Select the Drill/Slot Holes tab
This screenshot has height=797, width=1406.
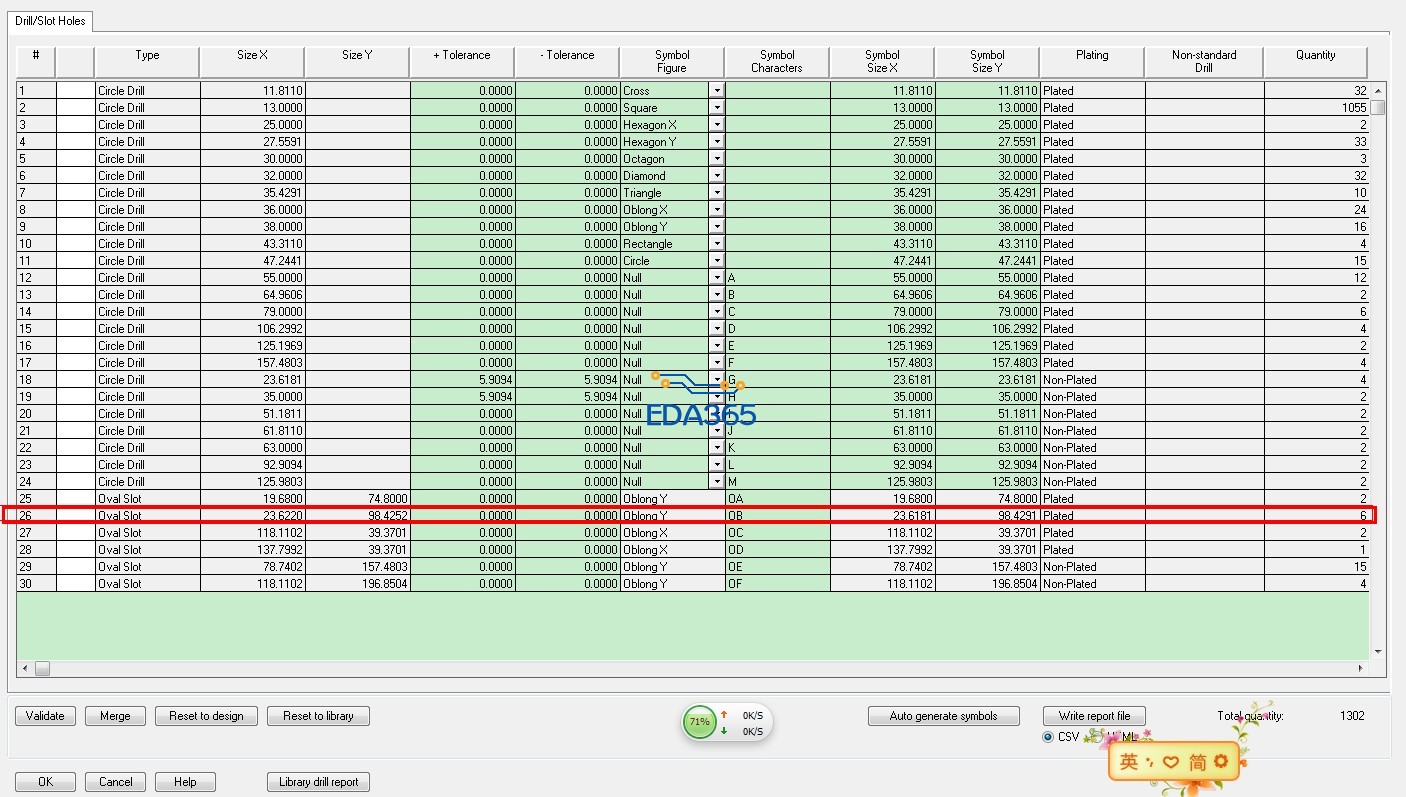click(51, 21)
